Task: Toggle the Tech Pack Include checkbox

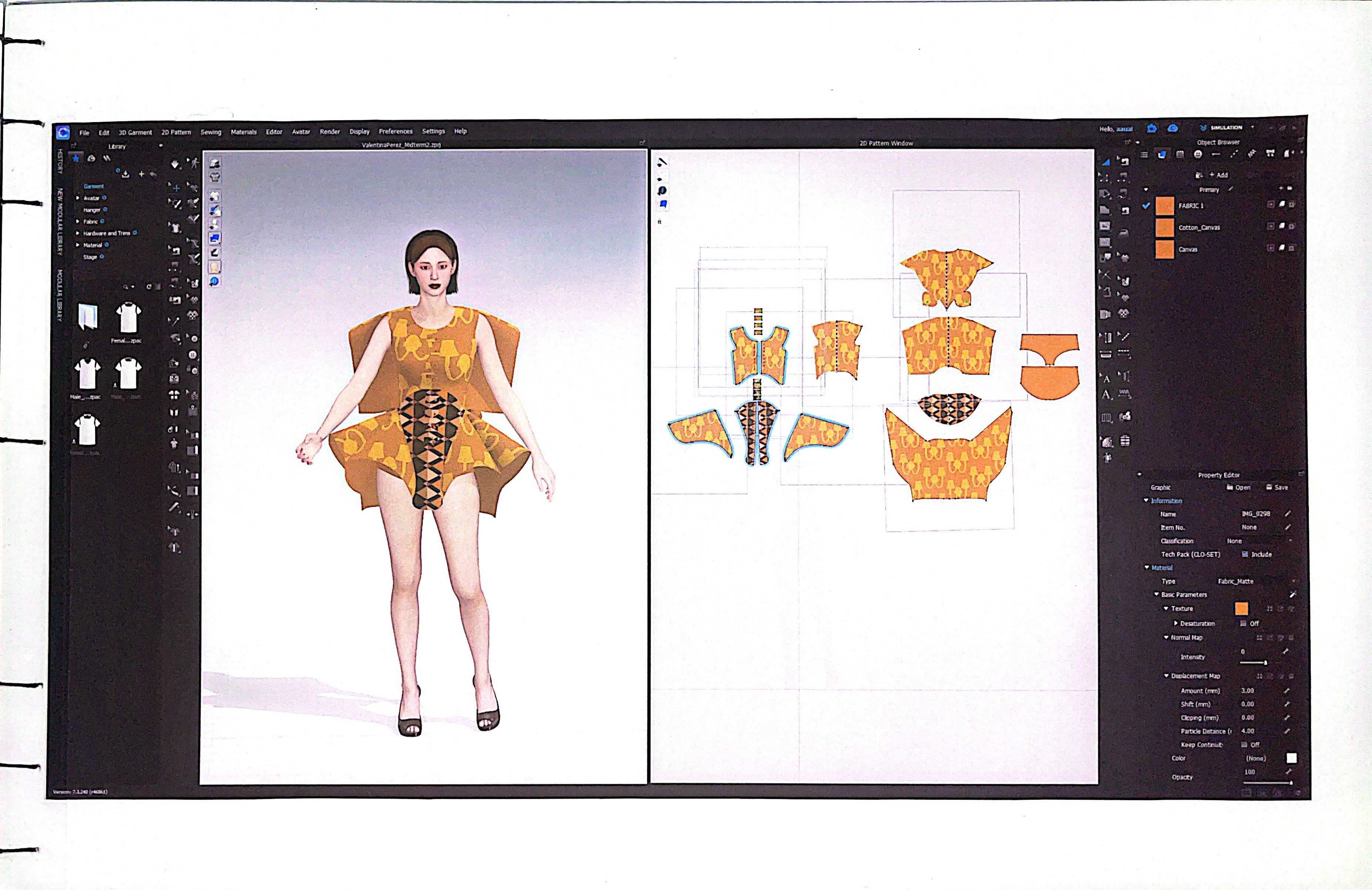Action: [x=1245, y=554]
